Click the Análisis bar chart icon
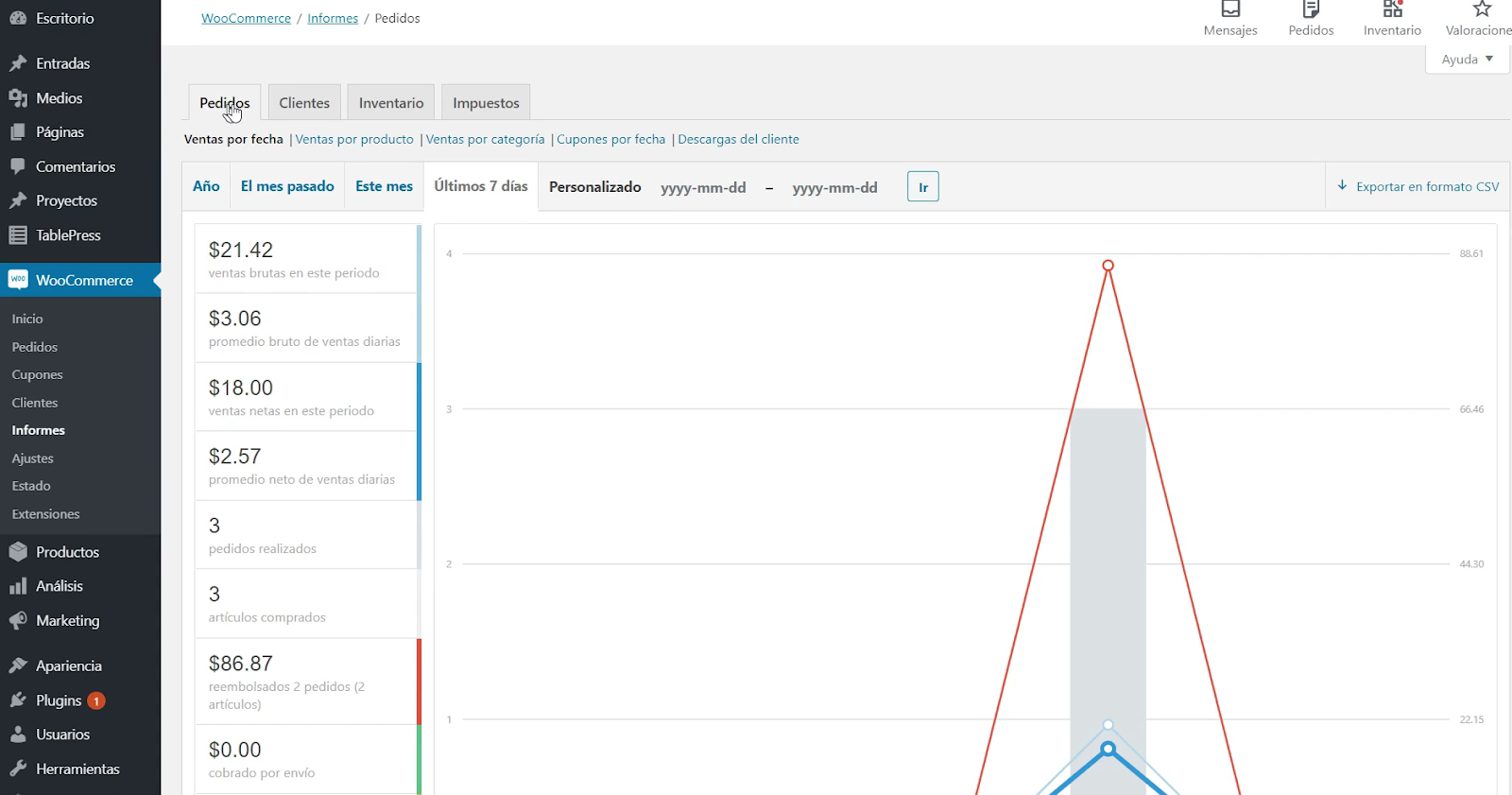The width and height of the screenshot is (1512, 795). point(17,586)
